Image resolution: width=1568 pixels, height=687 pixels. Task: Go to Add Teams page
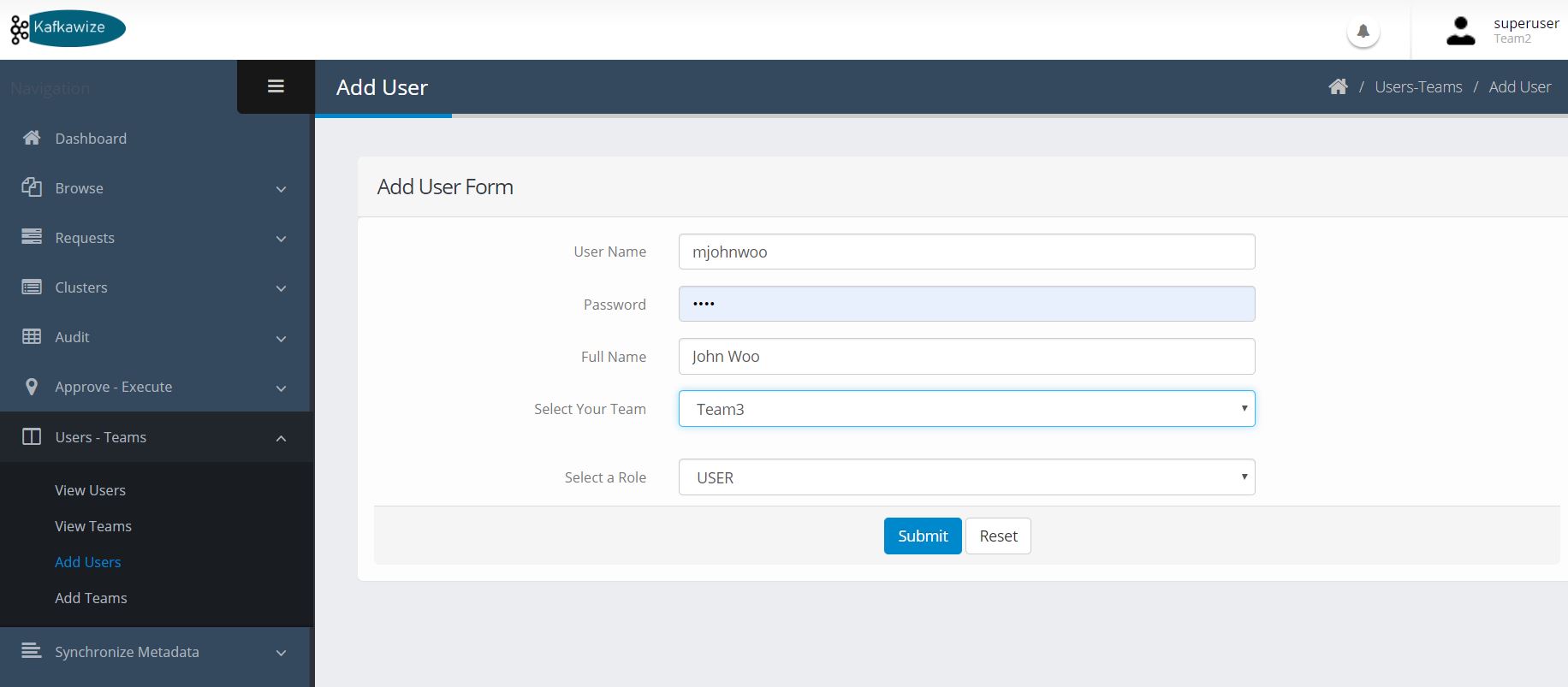coord(91,598)
